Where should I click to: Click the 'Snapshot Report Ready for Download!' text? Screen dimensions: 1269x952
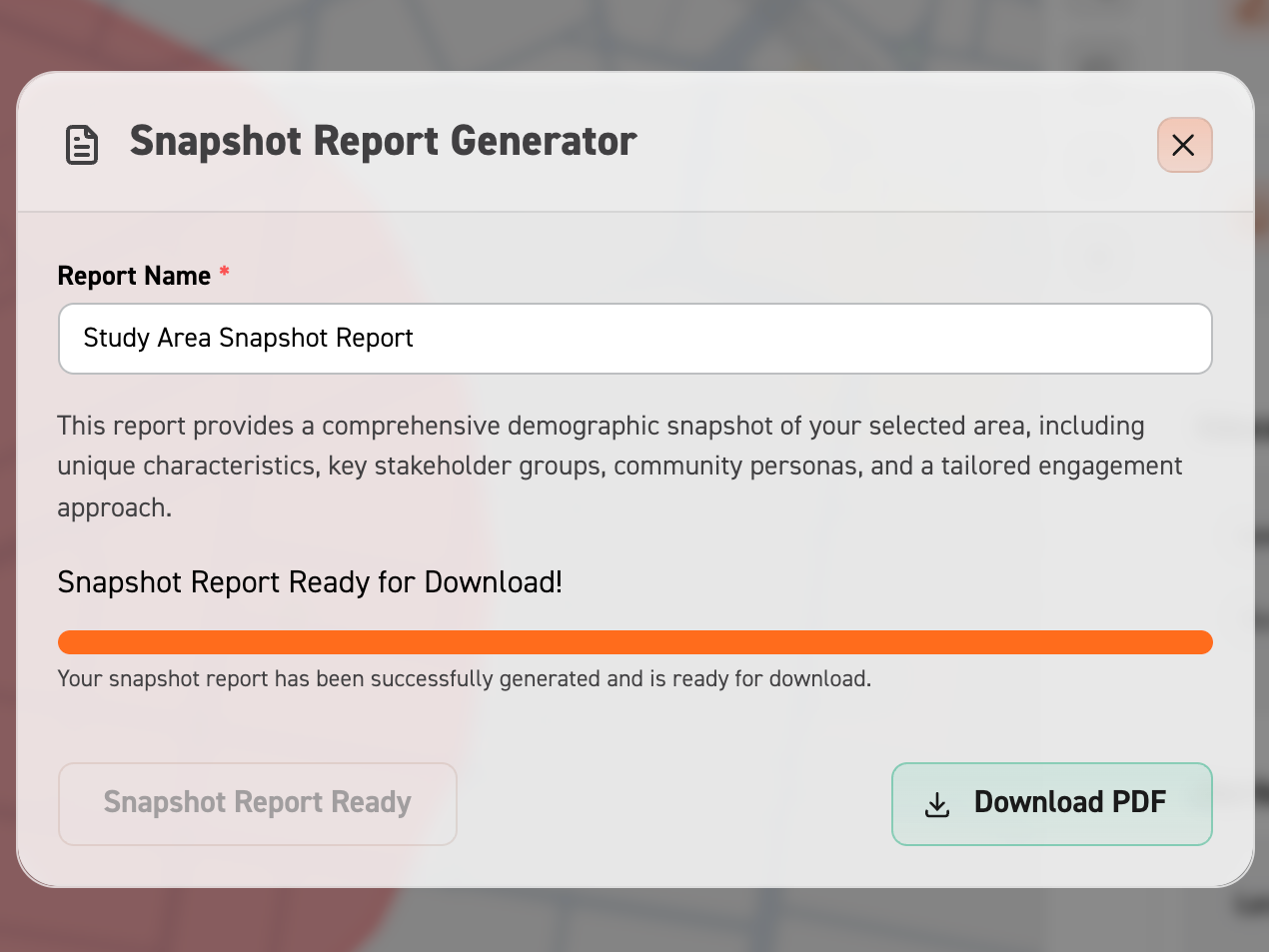[310, 582]
